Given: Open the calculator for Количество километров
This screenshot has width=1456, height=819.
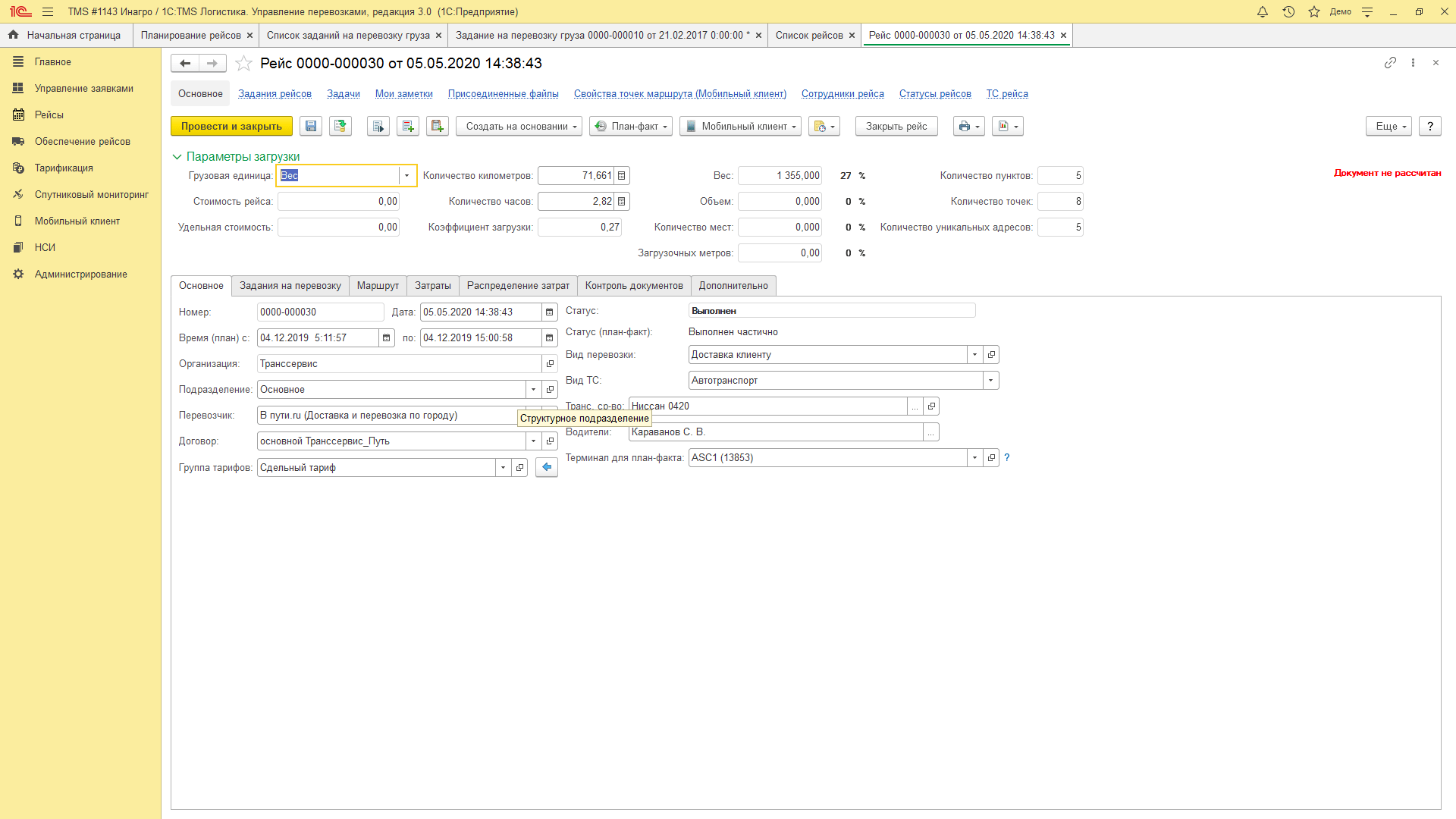Looking at the screenshot, I should coord(622,176).
